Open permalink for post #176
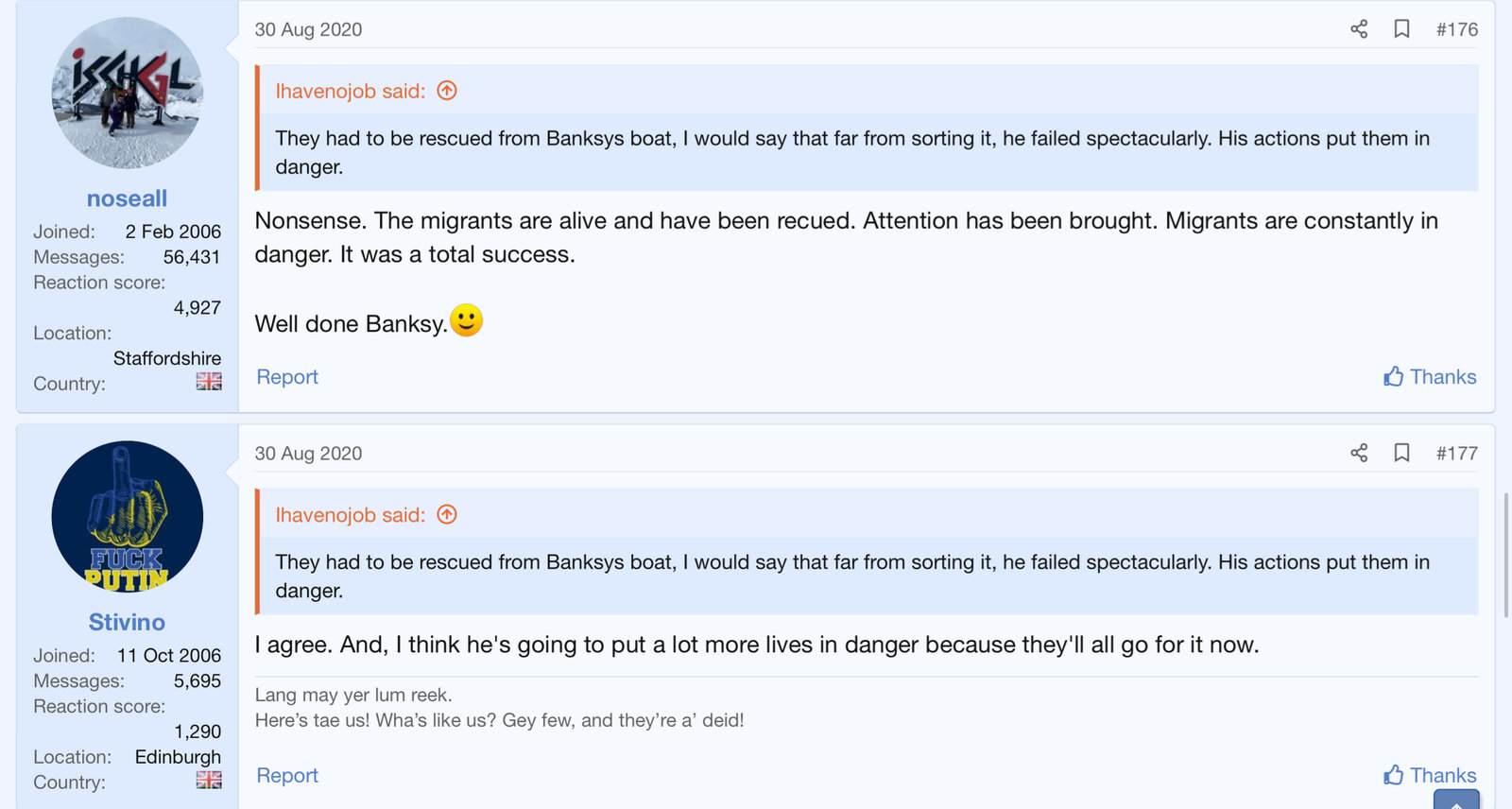 (x=1456, y=29)
